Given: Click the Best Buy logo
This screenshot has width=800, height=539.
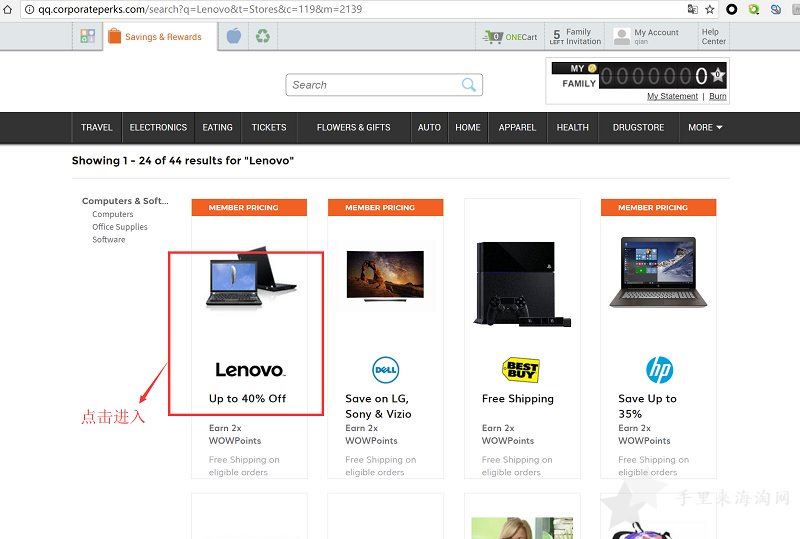Looking at the screenshot, I should tap(521, 370).
